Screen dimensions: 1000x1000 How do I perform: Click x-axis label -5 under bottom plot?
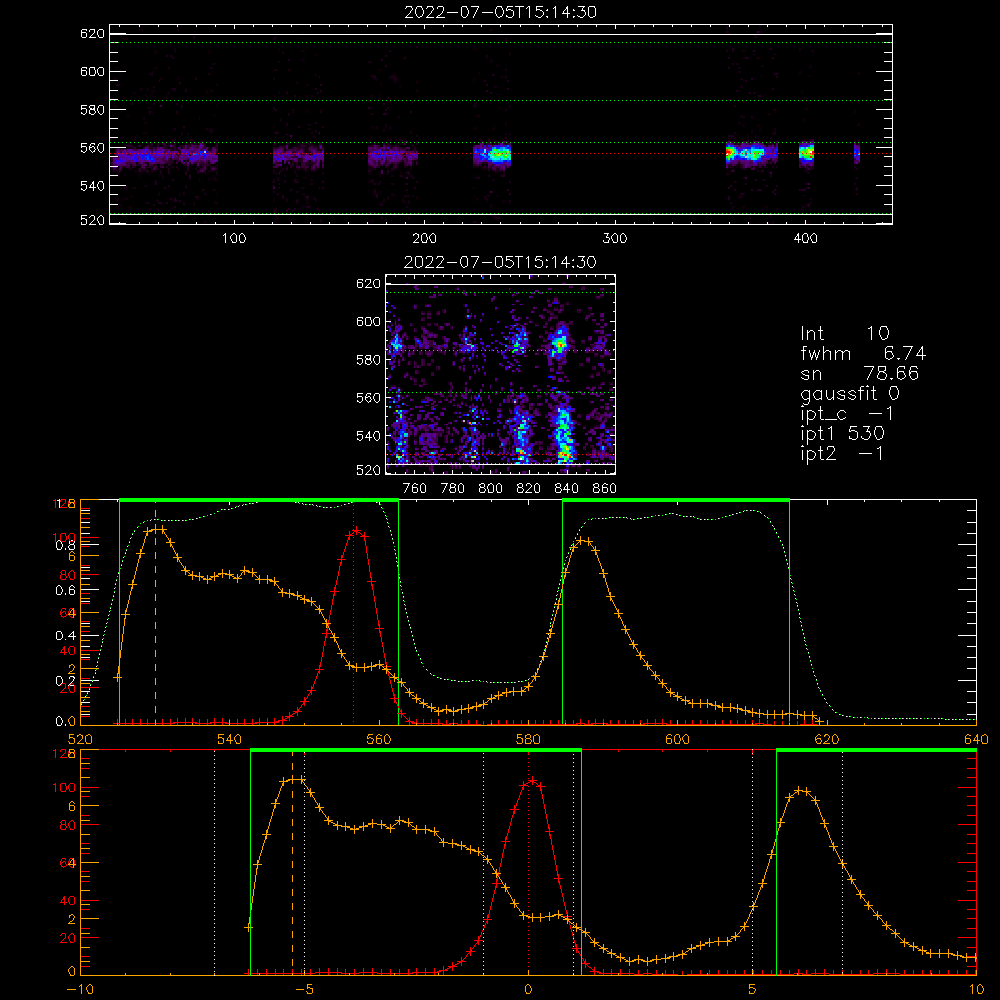(x=305, y=989)
